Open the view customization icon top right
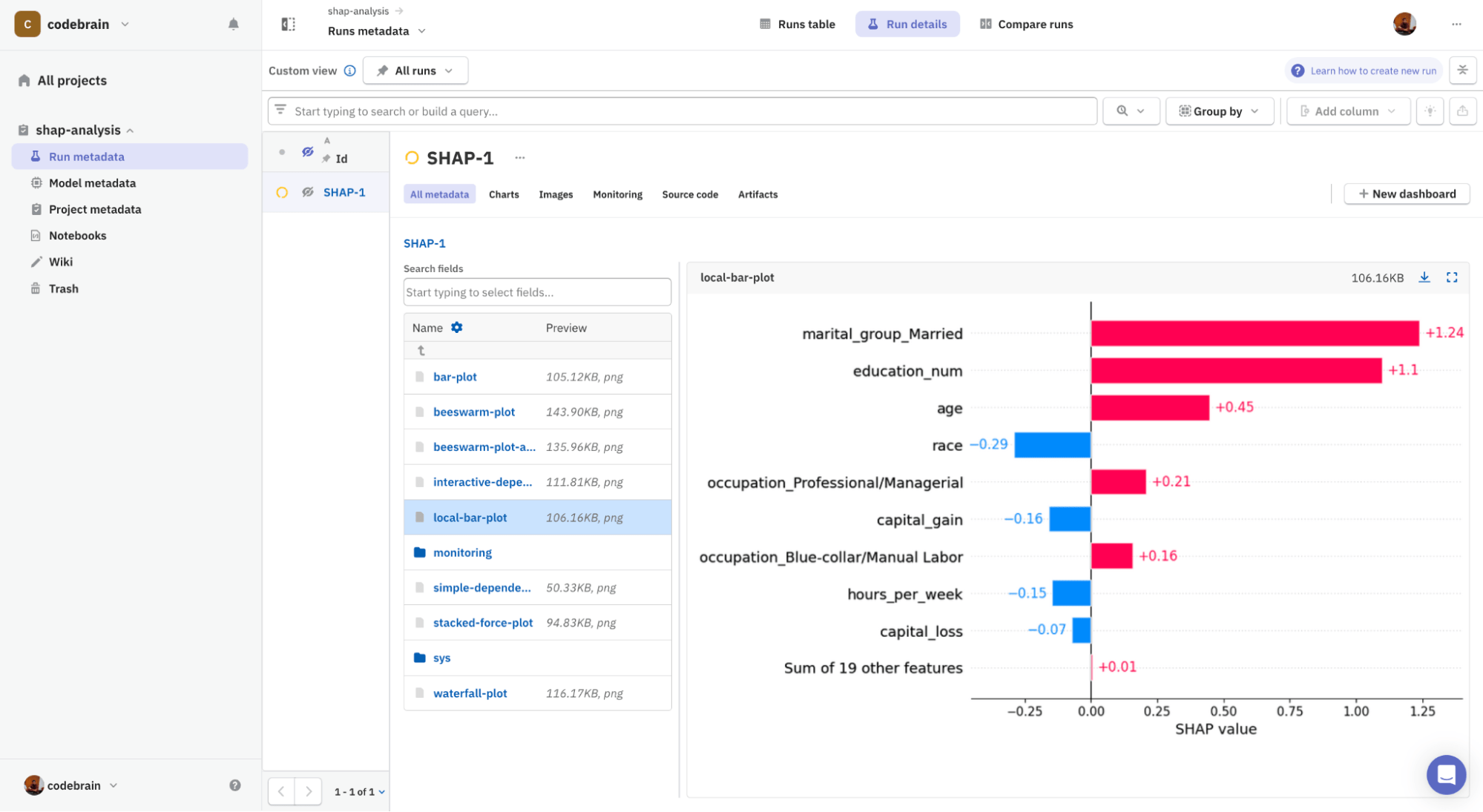Viewport: 1483px width, 812px height. [x=1462, y=70]
